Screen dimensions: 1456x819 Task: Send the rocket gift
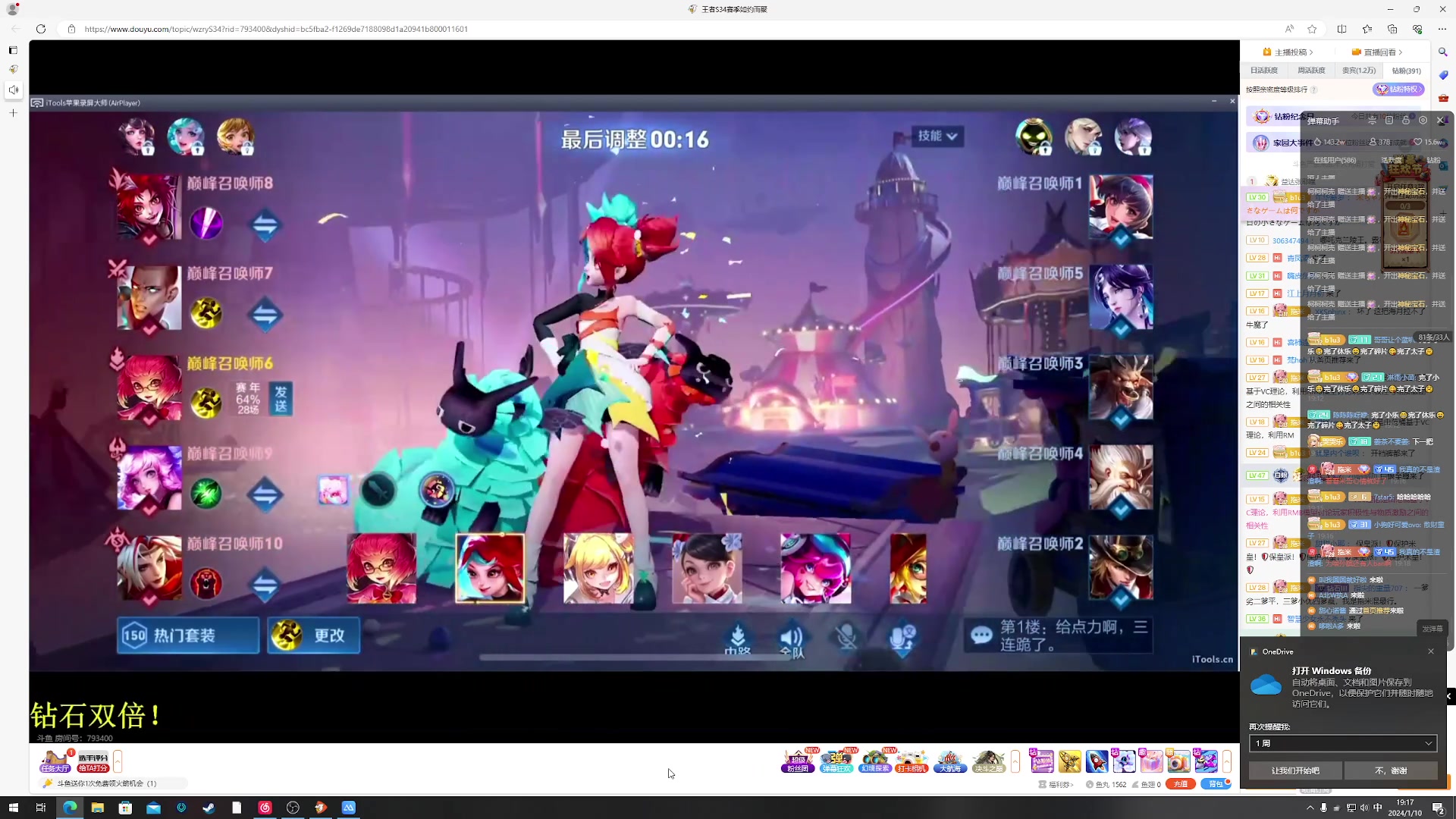coord(1097,761)
